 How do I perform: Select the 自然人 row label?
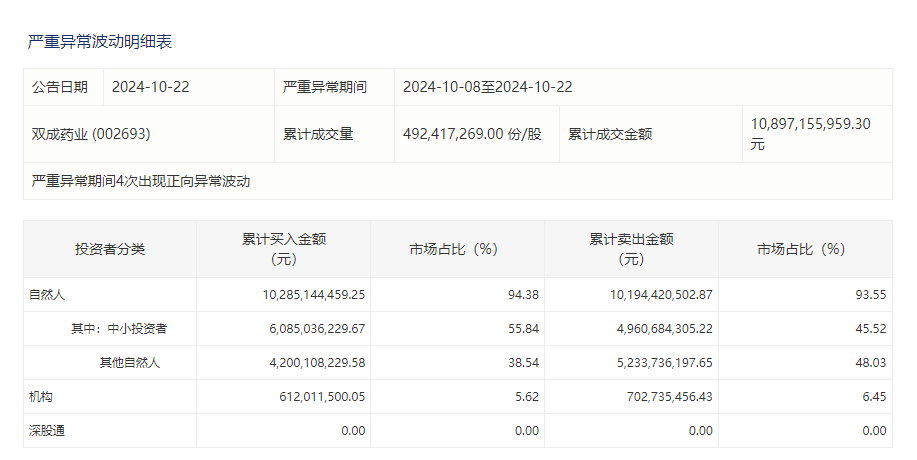(47, 295)
